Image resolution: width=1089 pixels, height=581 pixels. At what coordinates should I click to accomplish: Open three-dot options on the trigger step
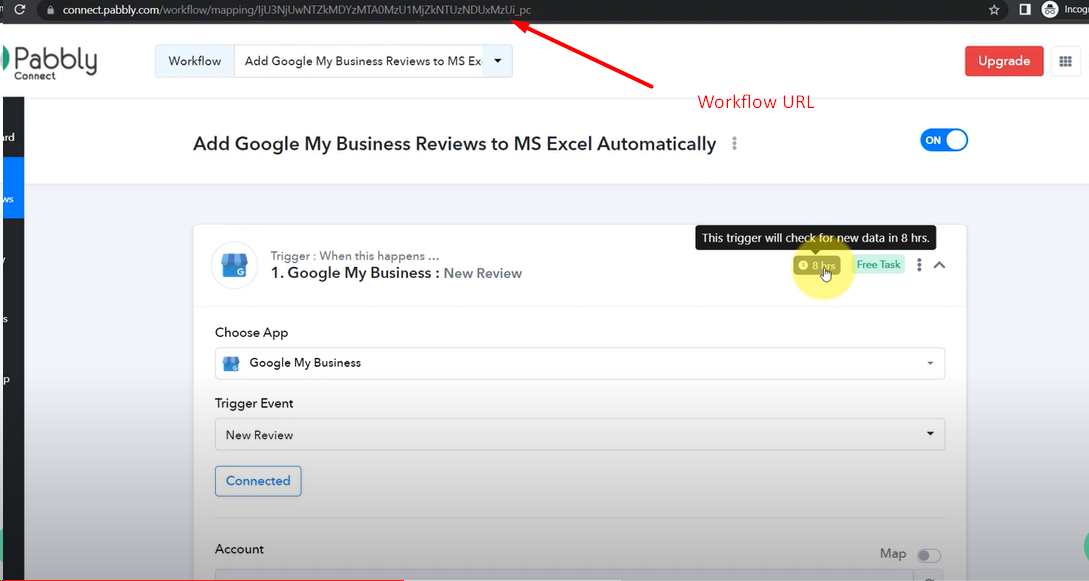click(x=919, y=264)
